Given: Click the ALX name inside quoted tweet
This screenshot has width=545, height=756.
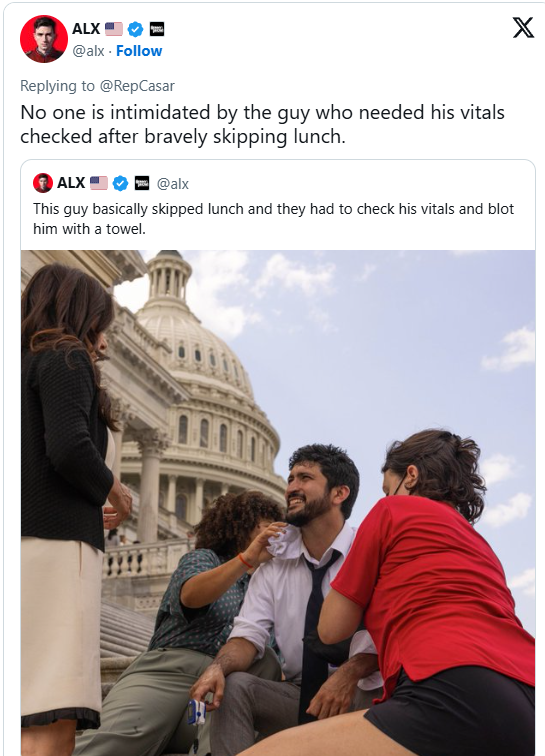Looking at the screenshot, I should [x=71, y=183].
